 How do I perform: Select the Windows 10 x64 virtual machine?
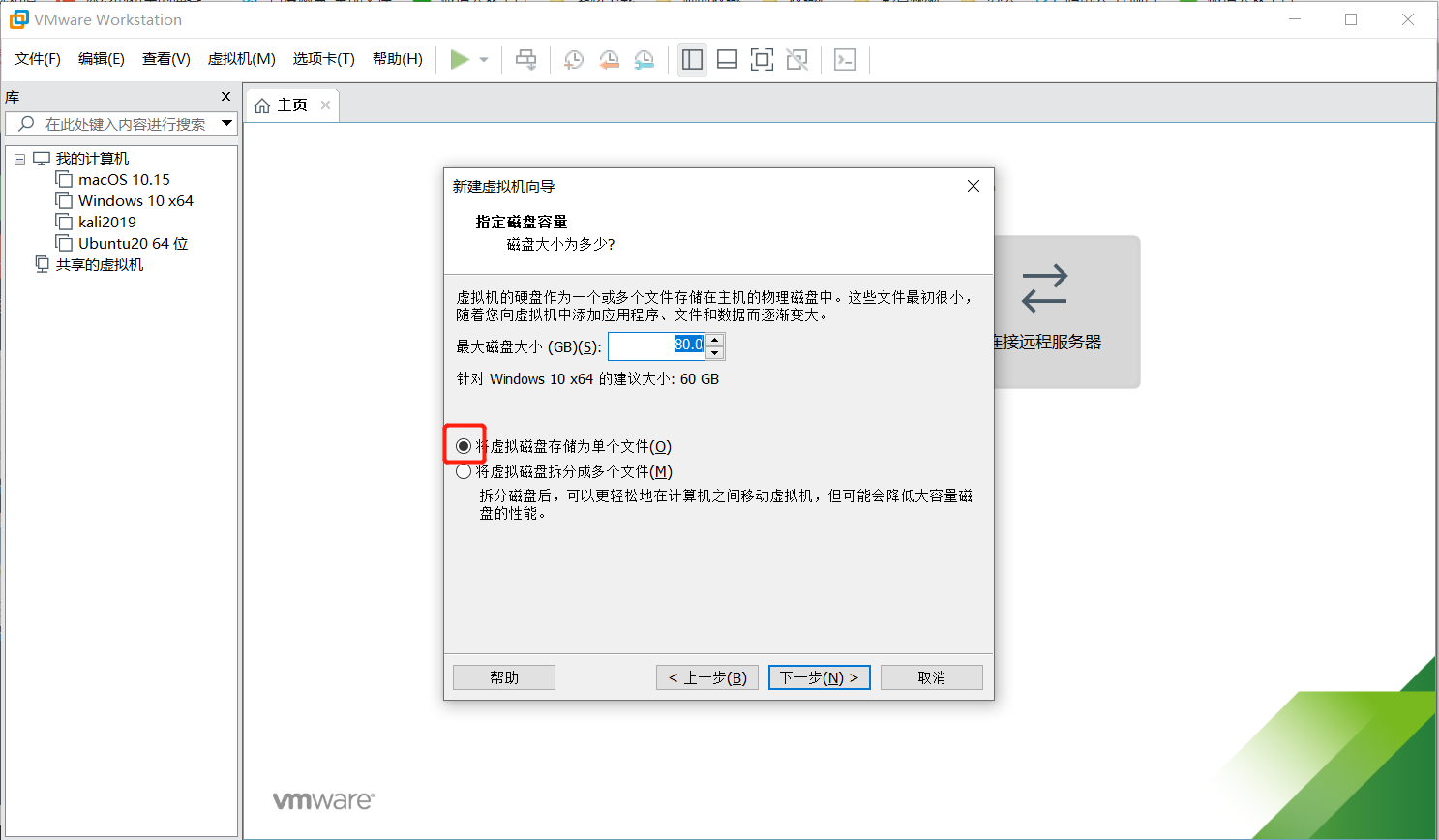click(x=135, y=201)
